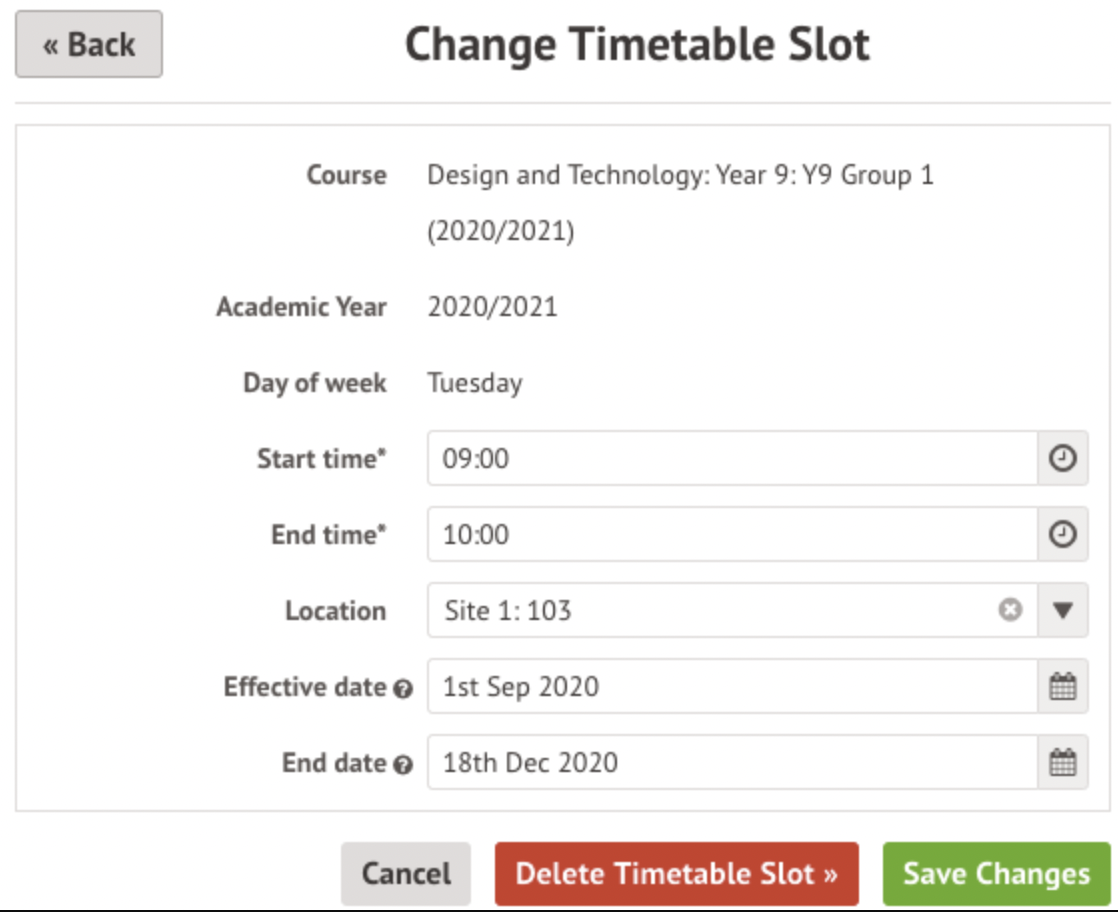Focus the Start time field showing 09:00

point(732,459)
